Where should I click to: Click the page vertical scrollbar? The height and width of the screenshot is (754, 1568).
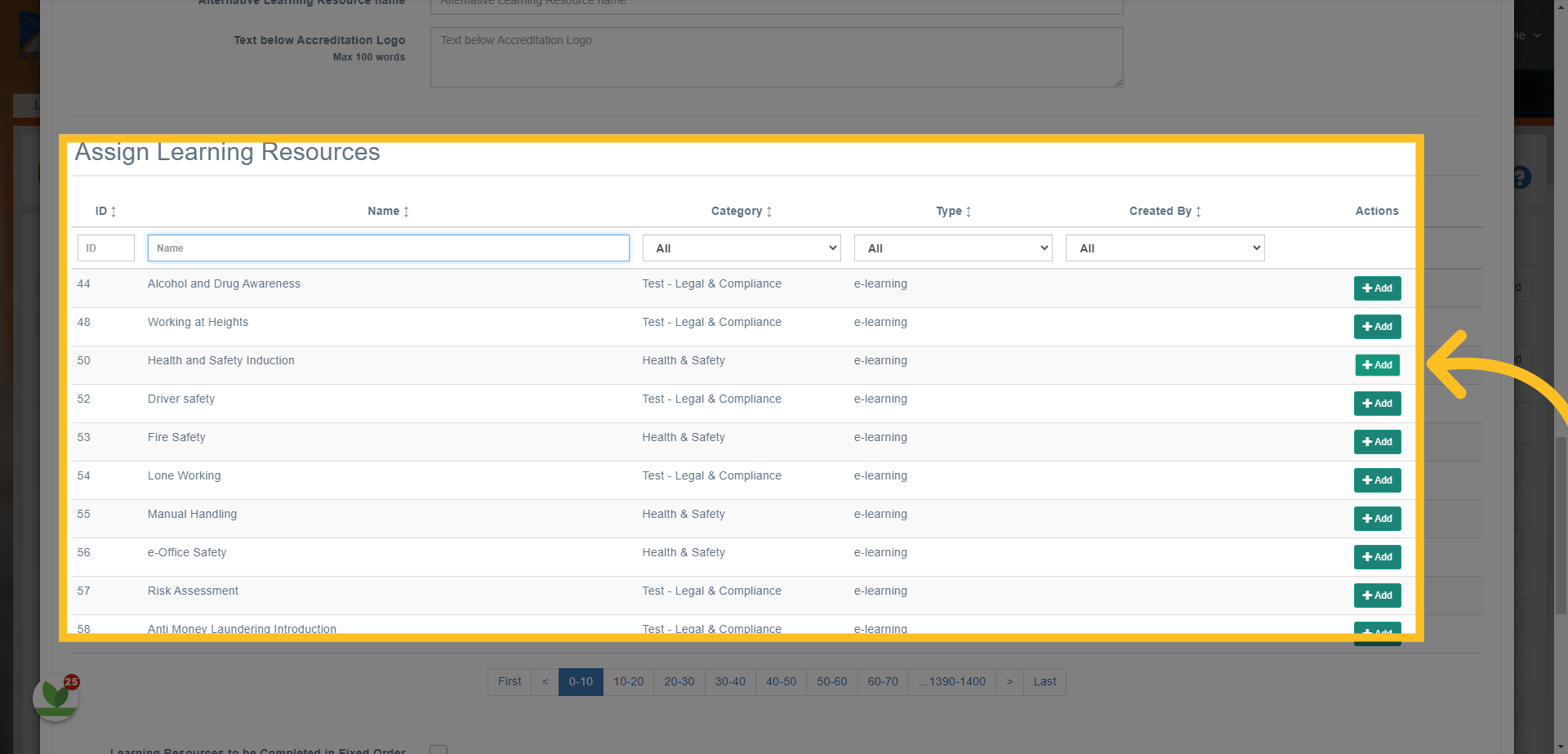coord(1561,524)
